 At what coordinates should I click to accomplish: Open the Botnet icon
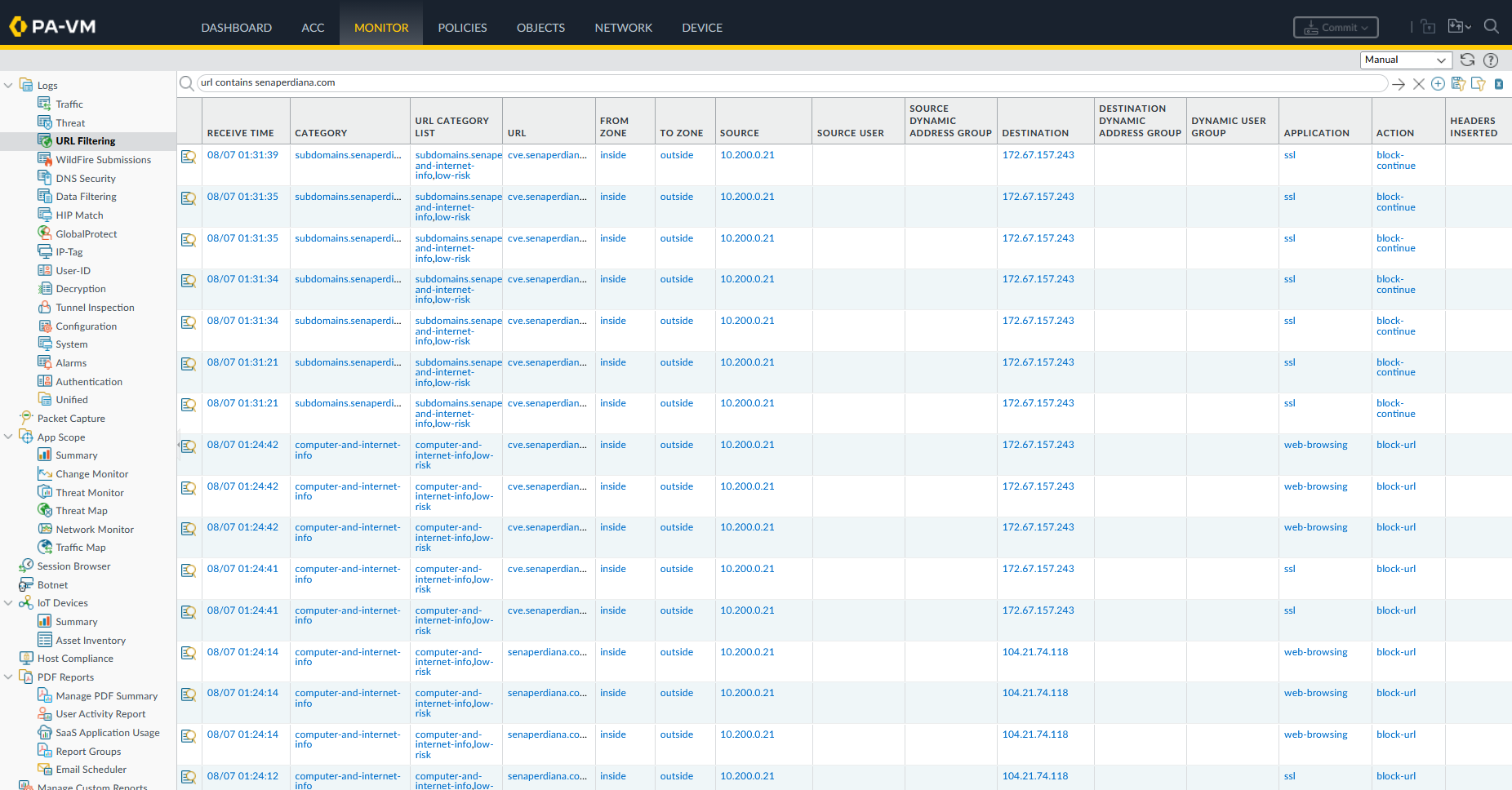tap(26, 584)
